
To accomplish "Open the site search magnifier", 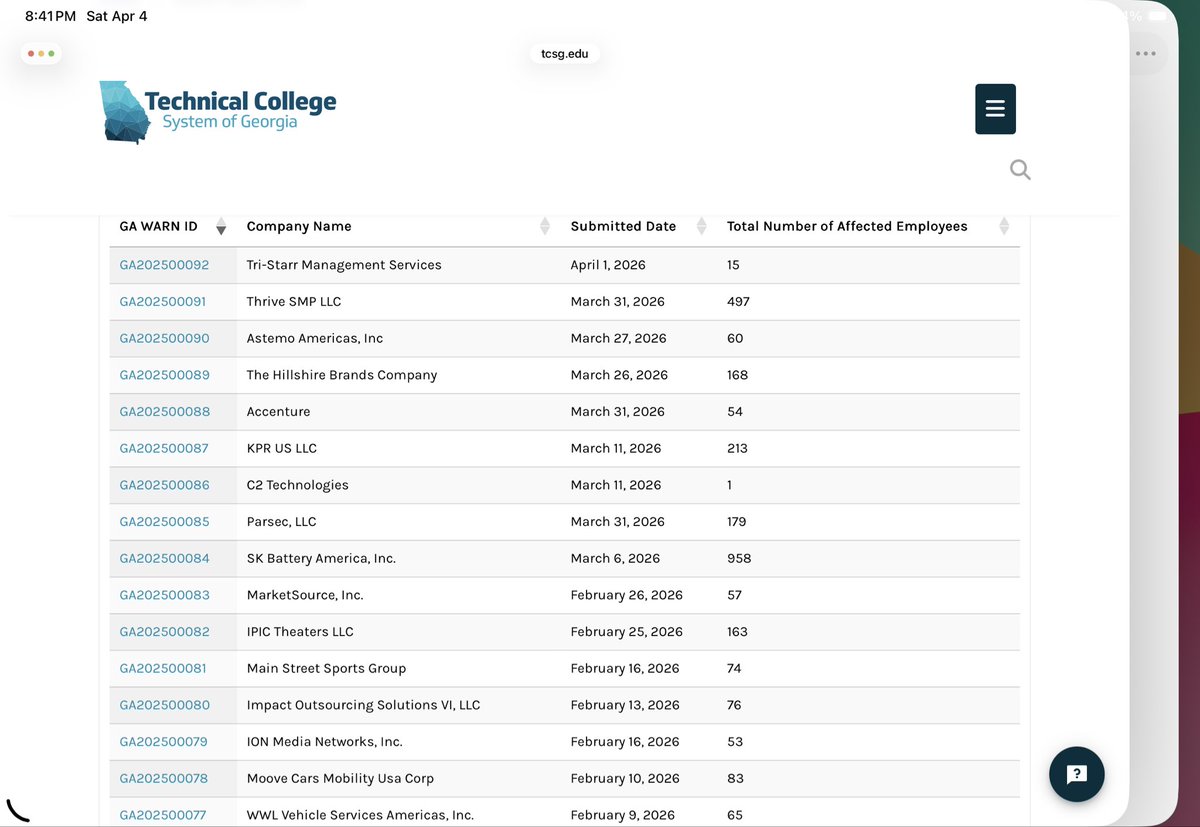I will pos(1020,170).
